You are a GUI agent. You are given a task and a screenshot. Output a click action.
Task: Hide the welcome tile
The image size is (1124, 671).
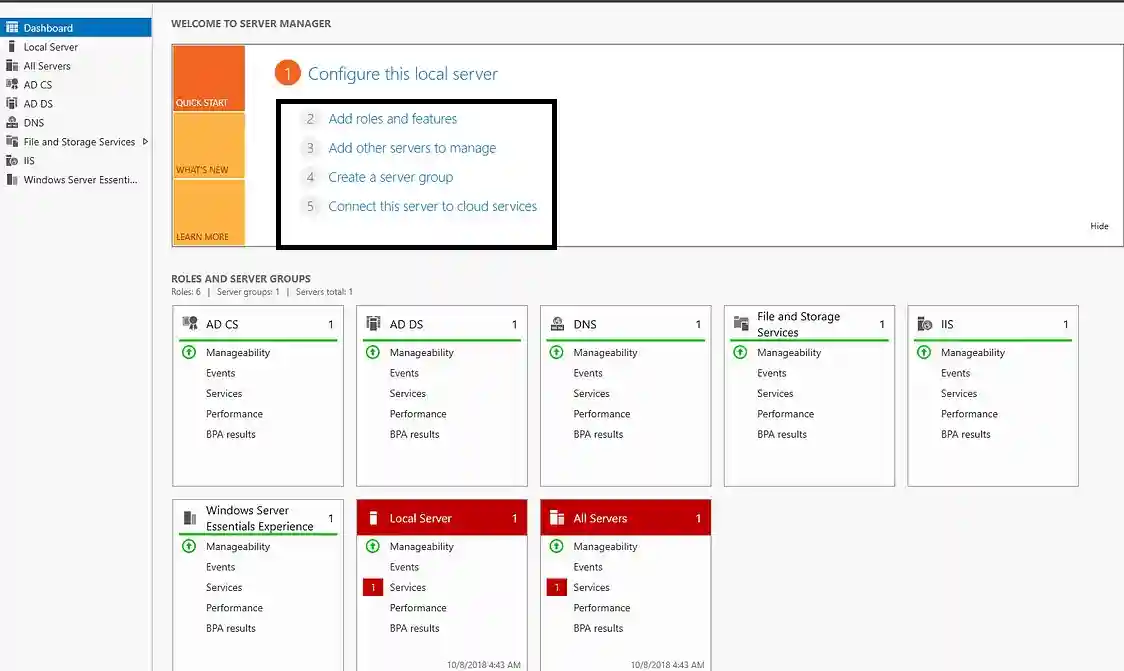pos(1099,226)
